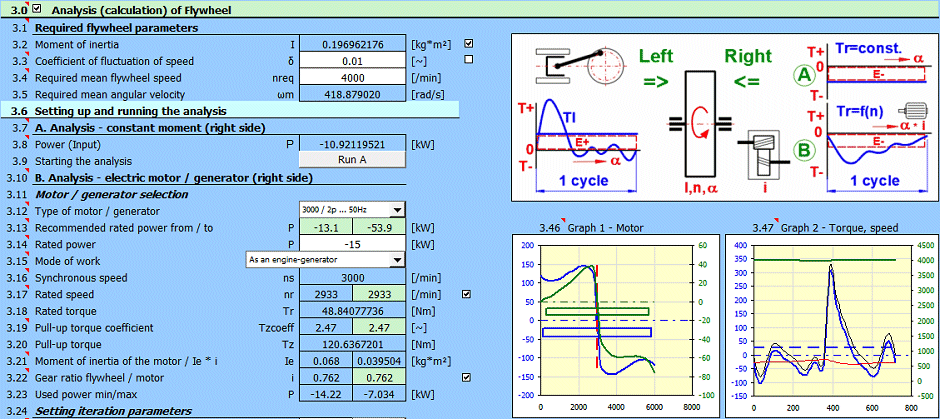940x419 pixels.
Task: Toggle the Rated speed checkbox
Action: (x=469, y=294)
